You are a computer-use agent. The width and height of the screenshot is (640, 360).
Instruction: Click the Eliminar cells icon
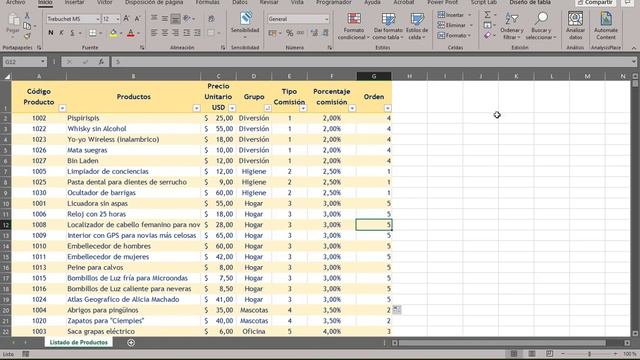pos(441,25)
